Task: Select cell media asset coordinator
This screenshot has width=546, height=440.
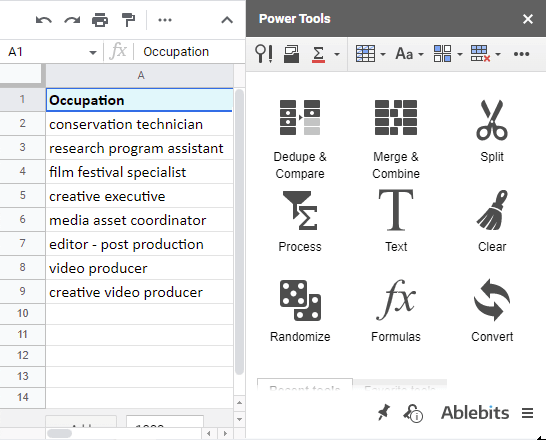Action: (x=139, y=220)
